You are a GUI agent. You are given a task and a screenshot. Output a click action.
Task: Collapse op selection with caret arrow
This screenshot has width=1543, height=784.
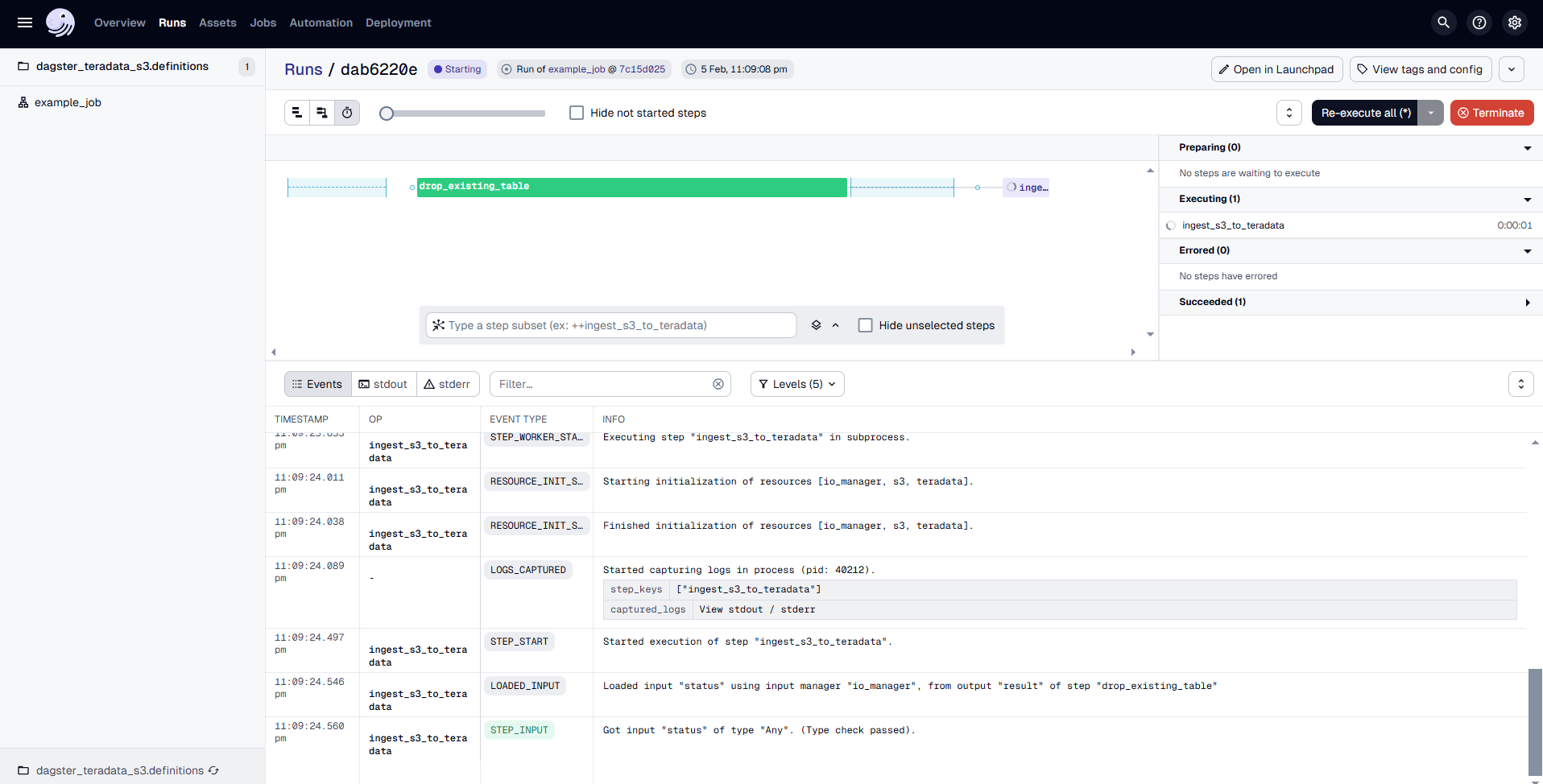coord(836,325)
